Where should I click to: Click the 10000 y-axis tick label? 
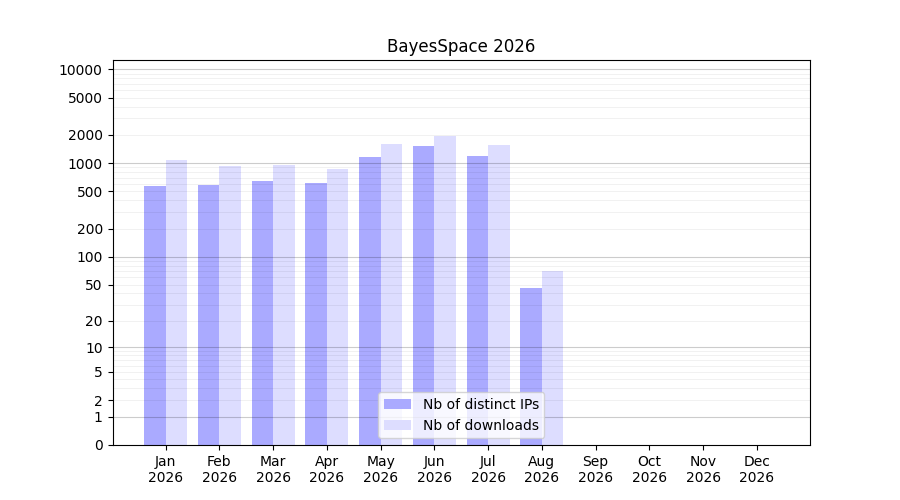click(x=80, y=70)
